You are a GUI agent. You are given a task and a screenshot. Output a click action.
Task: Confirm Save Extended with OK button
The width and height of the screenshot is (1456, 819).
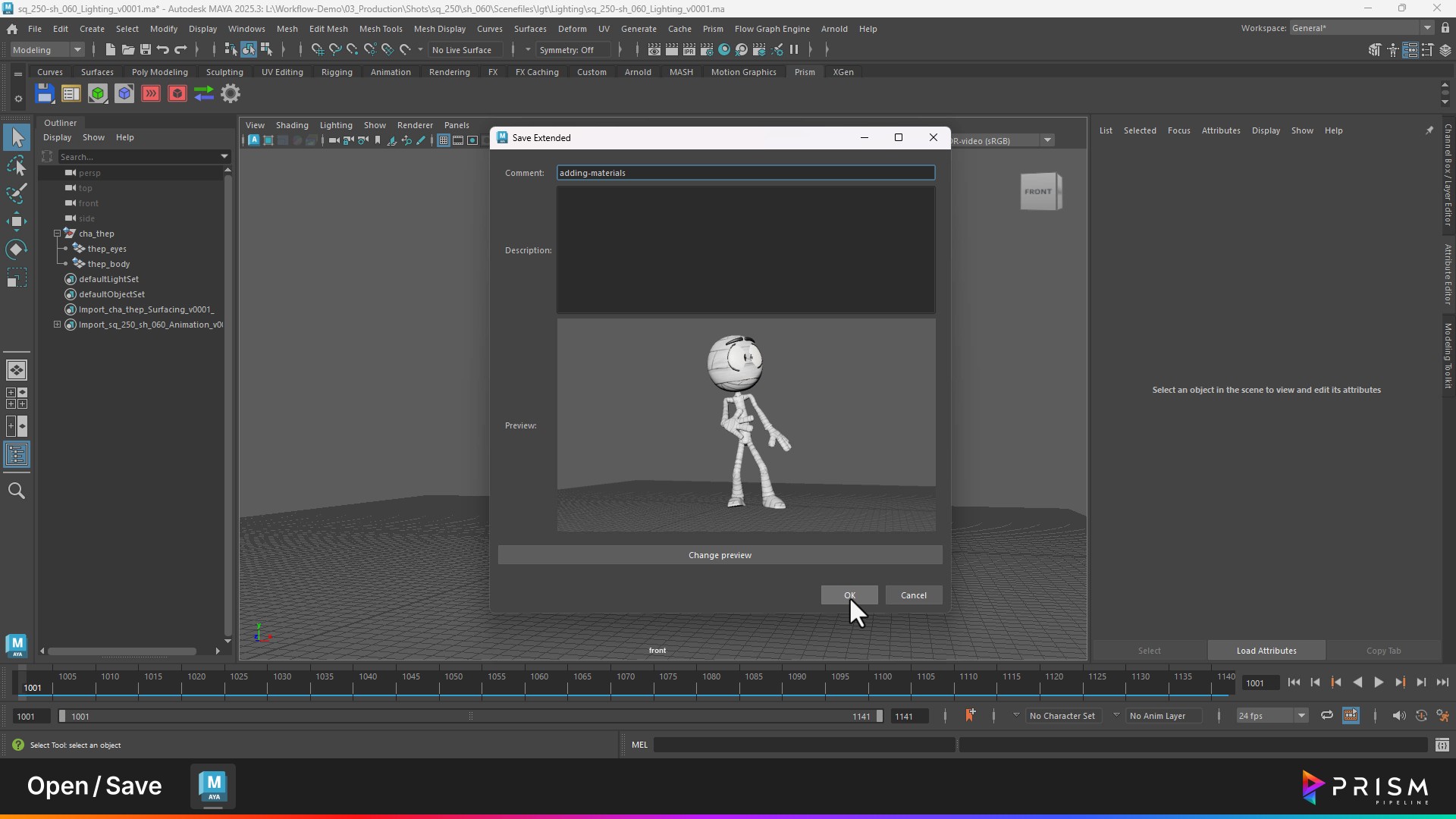(x=849, y=595)
